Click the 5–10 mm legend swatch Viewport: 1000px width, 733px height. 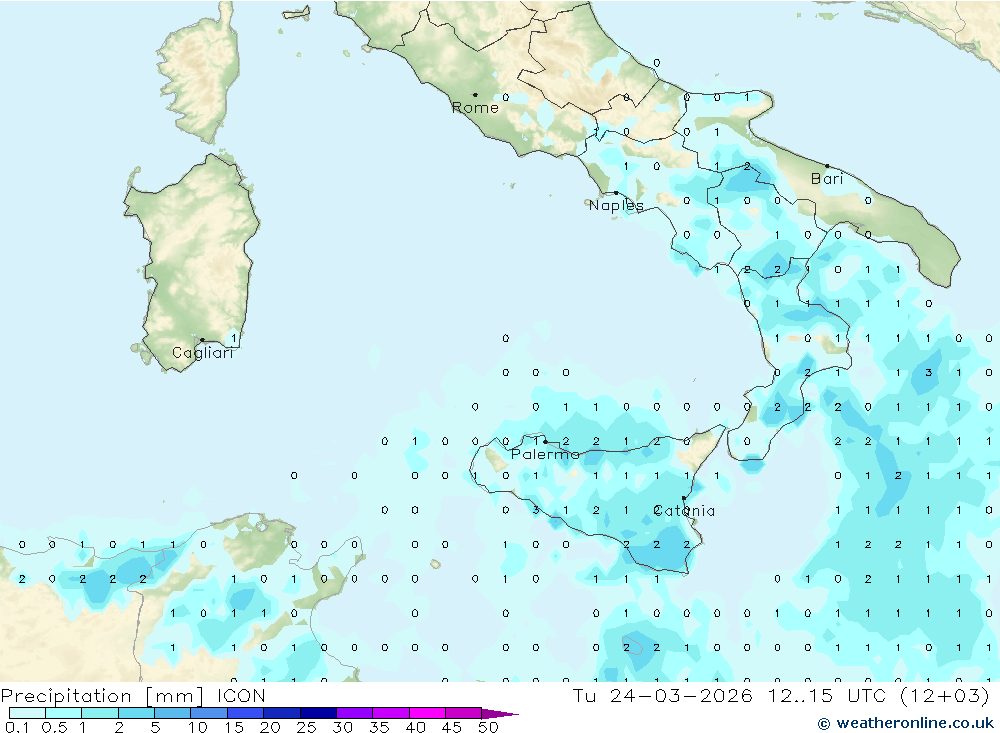point(173,713)
